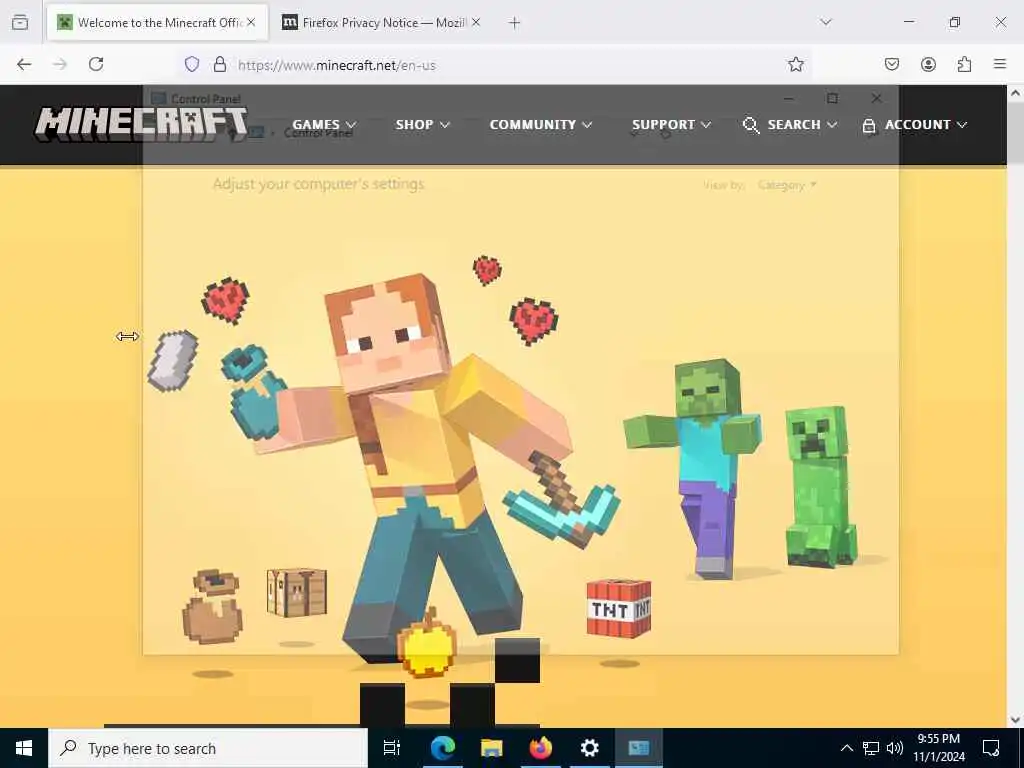Open Control Panel View by Category dropdown
This screenshot has height=768, width=1024.
click(x=787, y=185)
